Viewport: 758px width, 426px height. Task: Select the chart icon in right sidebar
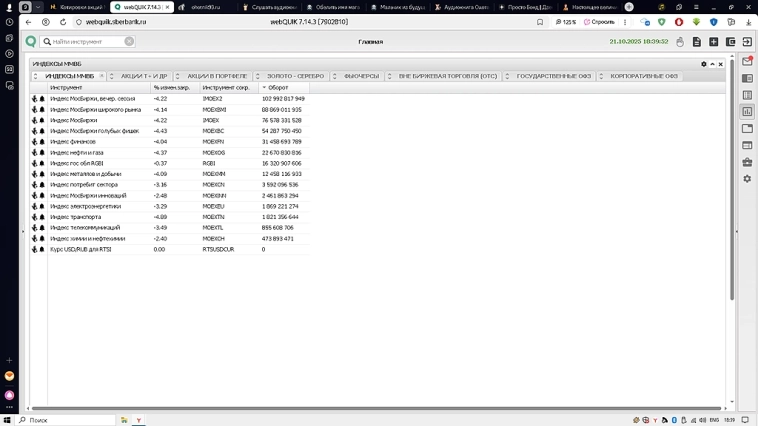(x=747, y=112)
